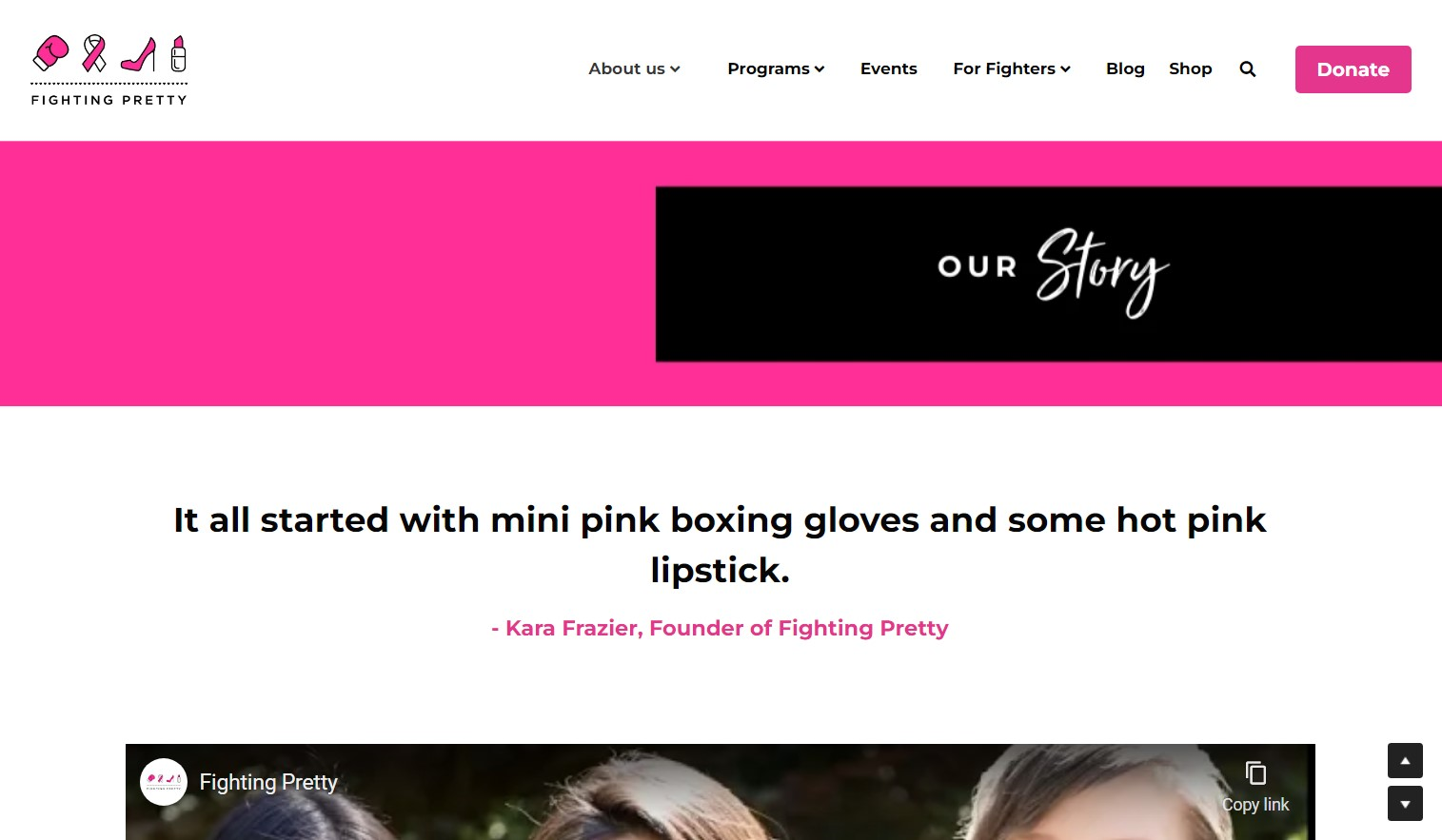Click the Copy link icon on the video
Screen dimensions: 1442x840
tap(1256, 773)
